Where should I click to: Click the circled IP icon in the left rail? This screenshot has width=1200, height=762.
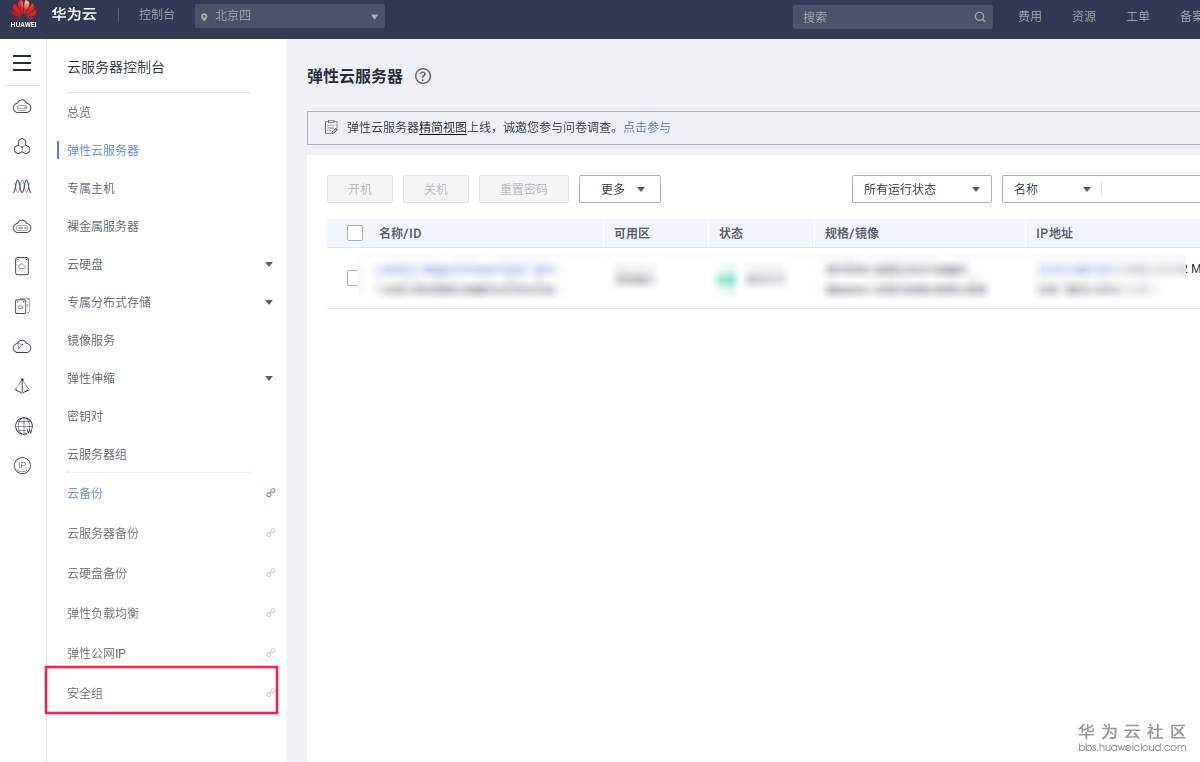[22, 465]
